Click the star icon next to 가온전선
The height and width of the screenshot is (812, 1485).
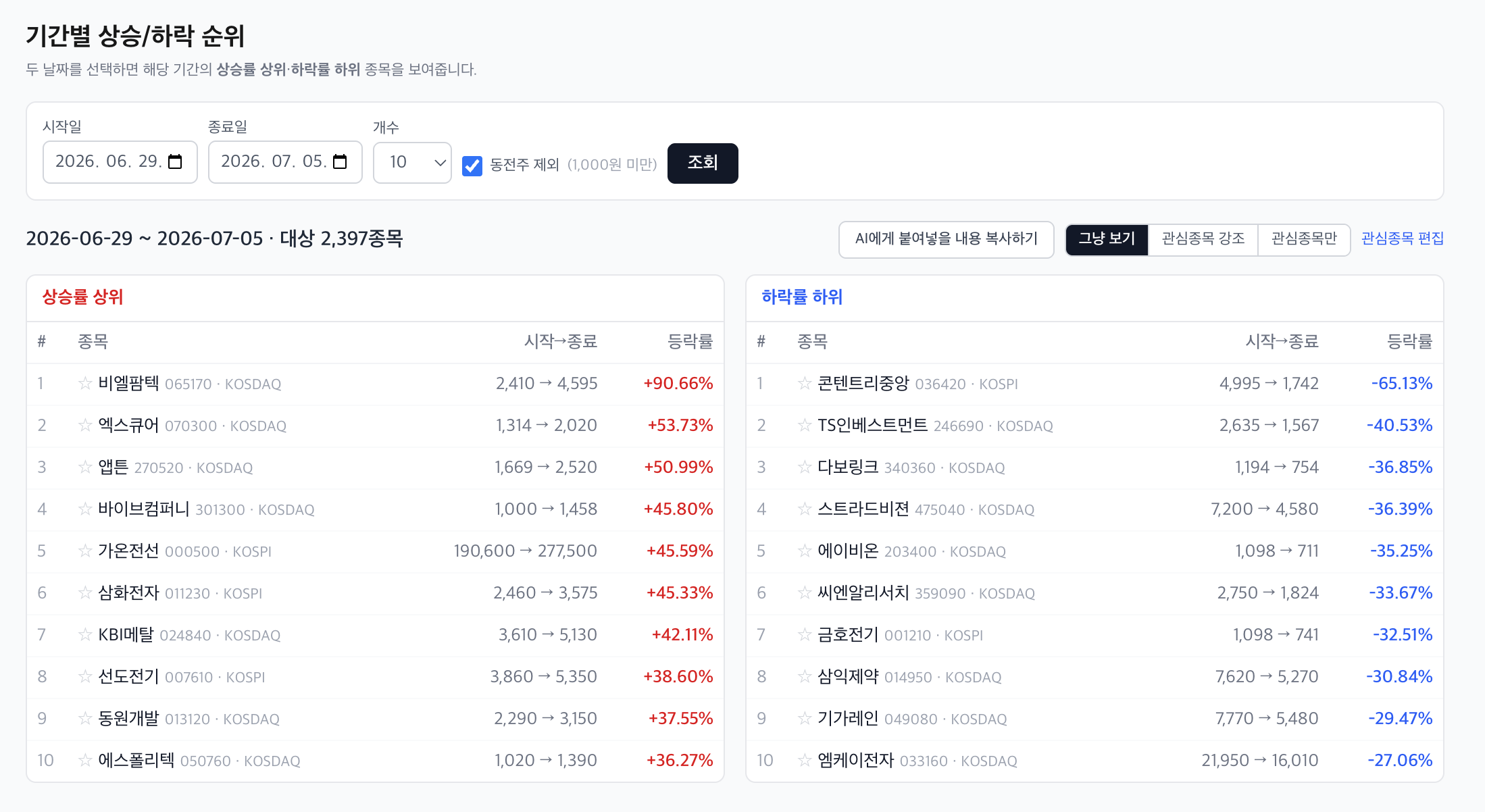[x=85, y=551]
